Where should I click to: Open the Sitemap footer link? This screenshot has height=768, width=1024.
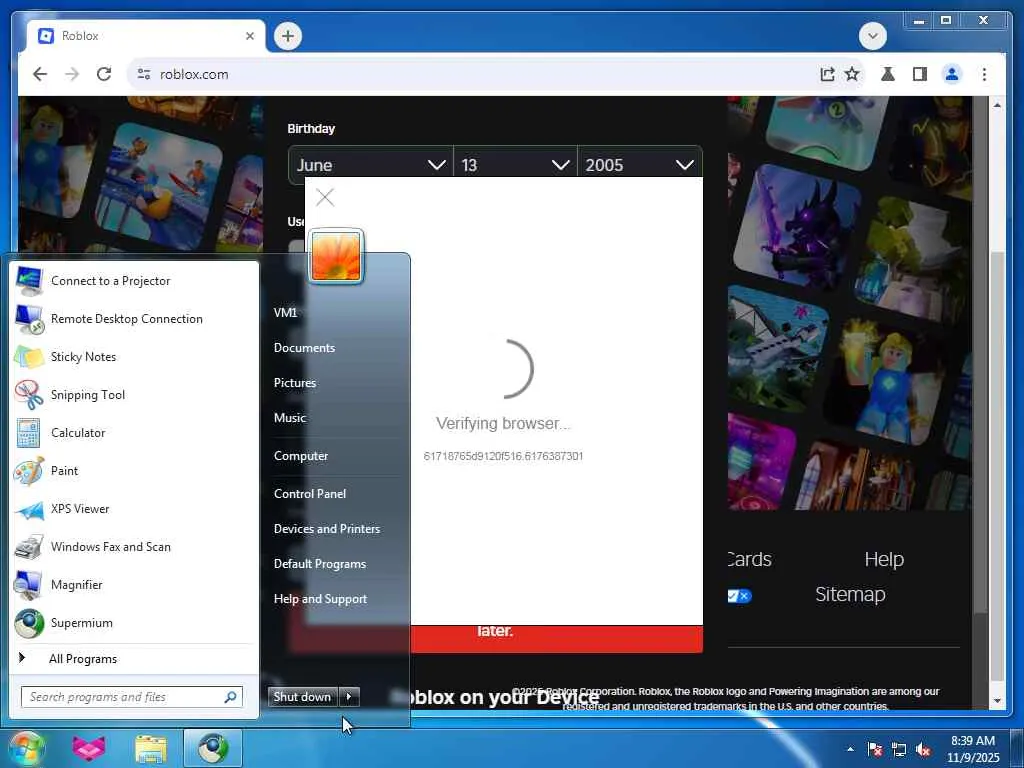850,594
